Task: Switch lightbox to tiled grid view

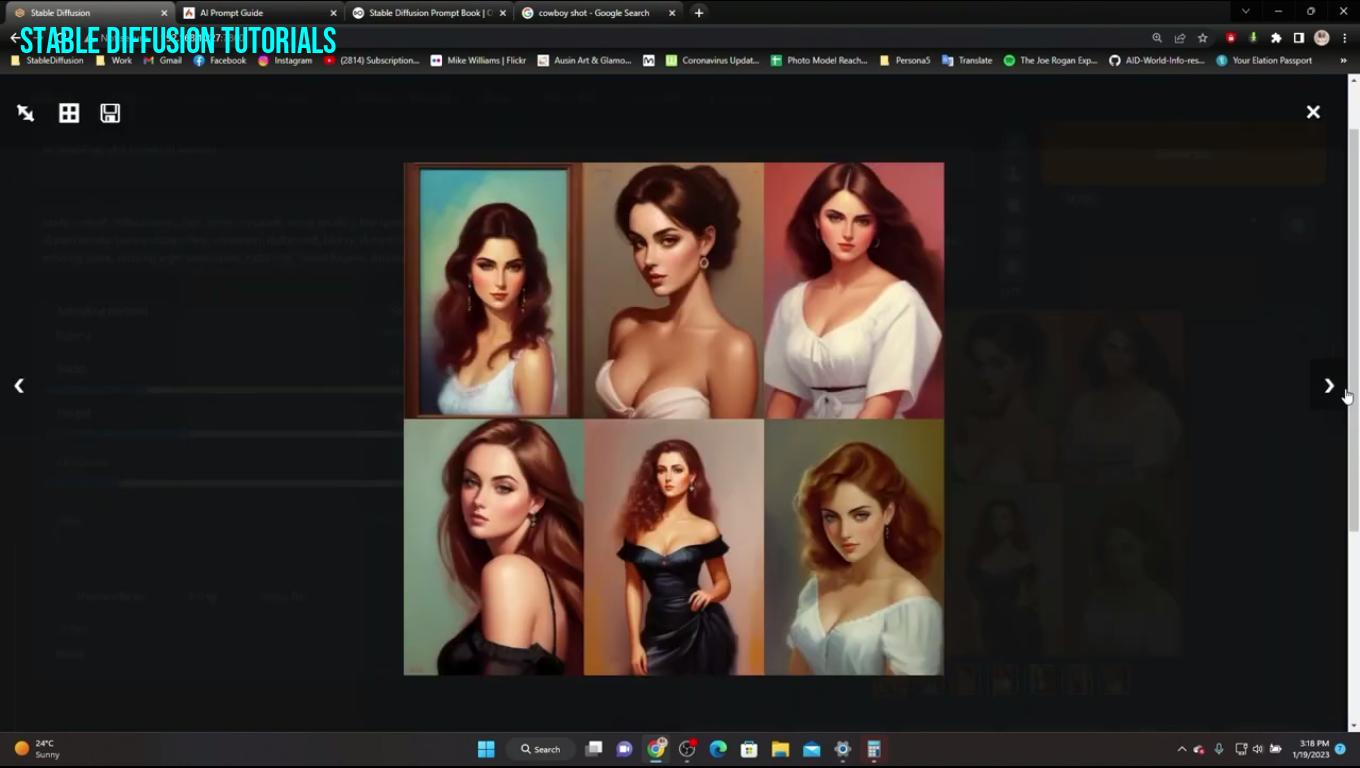Action: click(69, 113)
